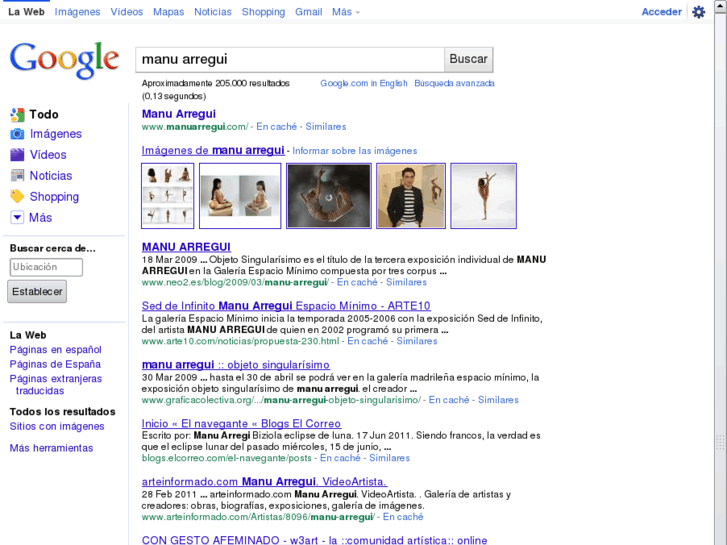
Task: Open En caché for graficacolectiva.org result
Action: pyautogui.click(x=449, y=400)
